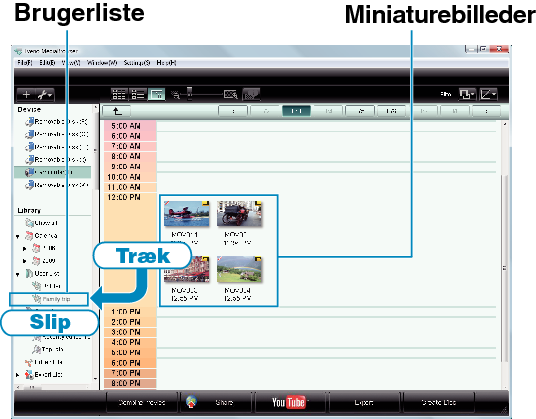Screen dimensions: 536x419
Task: Select the highlighted camcorder device item
Action: tap(53, 172)
